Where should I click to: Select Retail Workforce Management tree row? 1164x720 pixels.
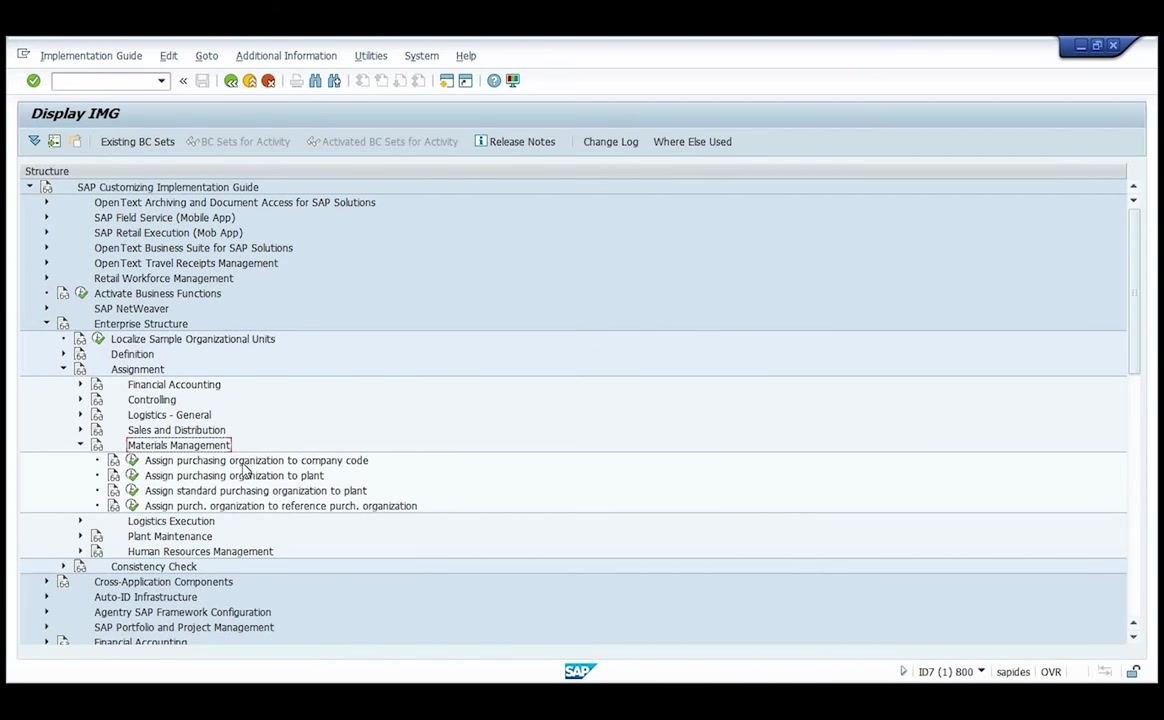coord(163,278)
